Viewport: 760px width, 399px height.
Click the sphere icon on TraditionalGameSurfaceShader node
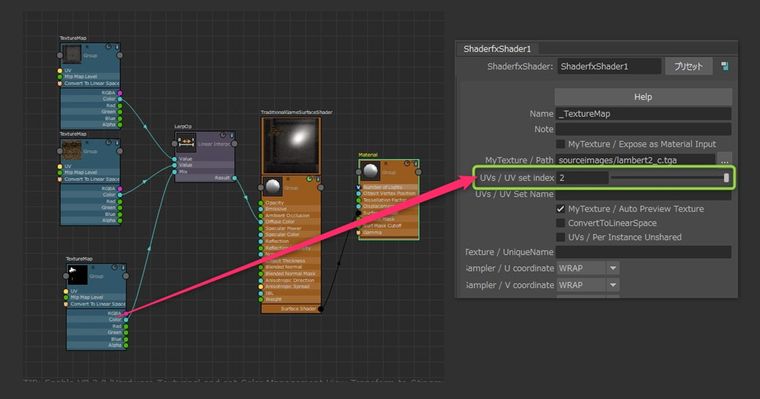[x=273, y=186]
